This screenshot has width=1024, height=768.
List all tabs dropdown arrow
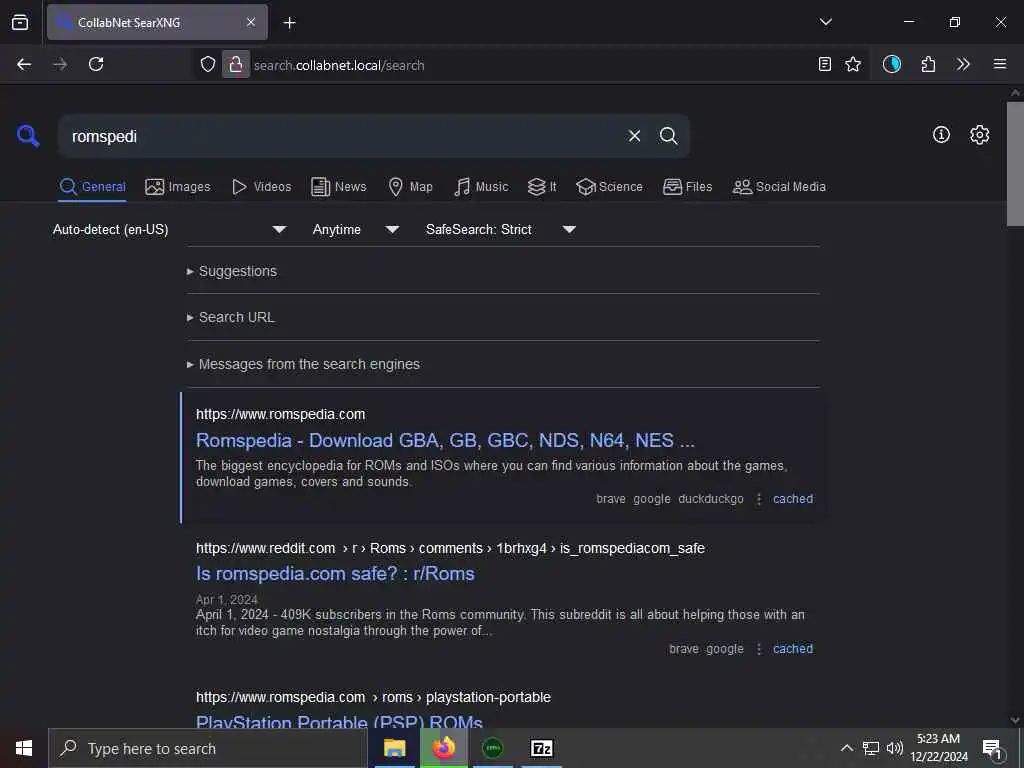[x=826, y=22]
